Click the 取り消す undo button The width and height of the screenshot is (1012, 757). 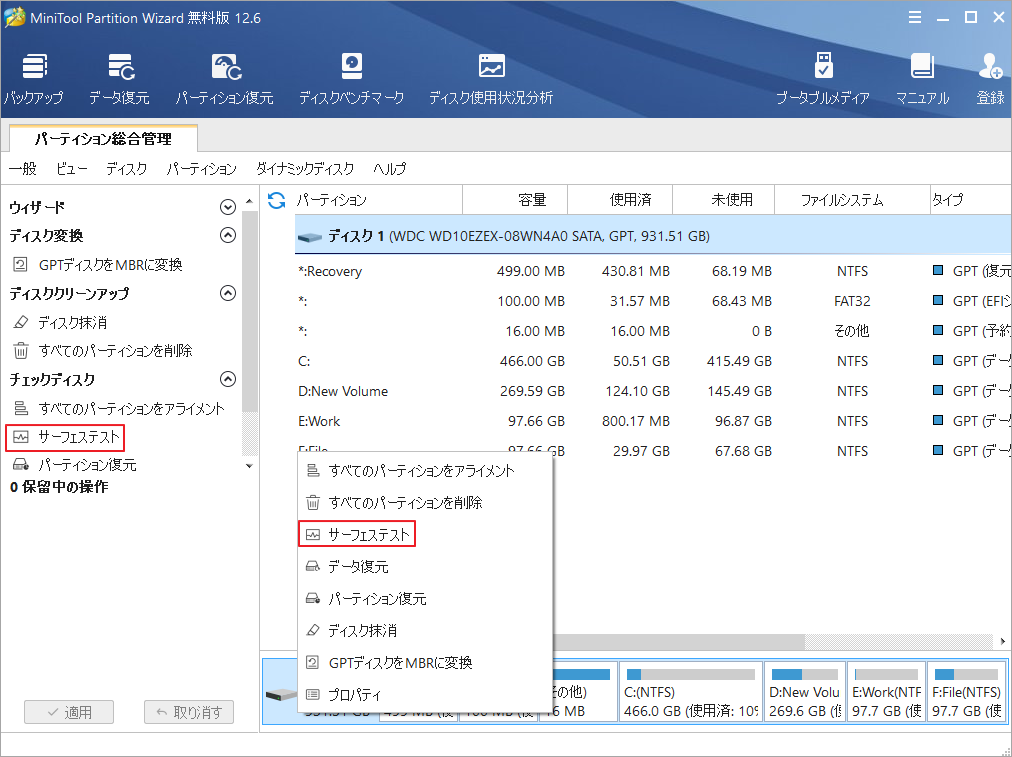click(188, 712)
